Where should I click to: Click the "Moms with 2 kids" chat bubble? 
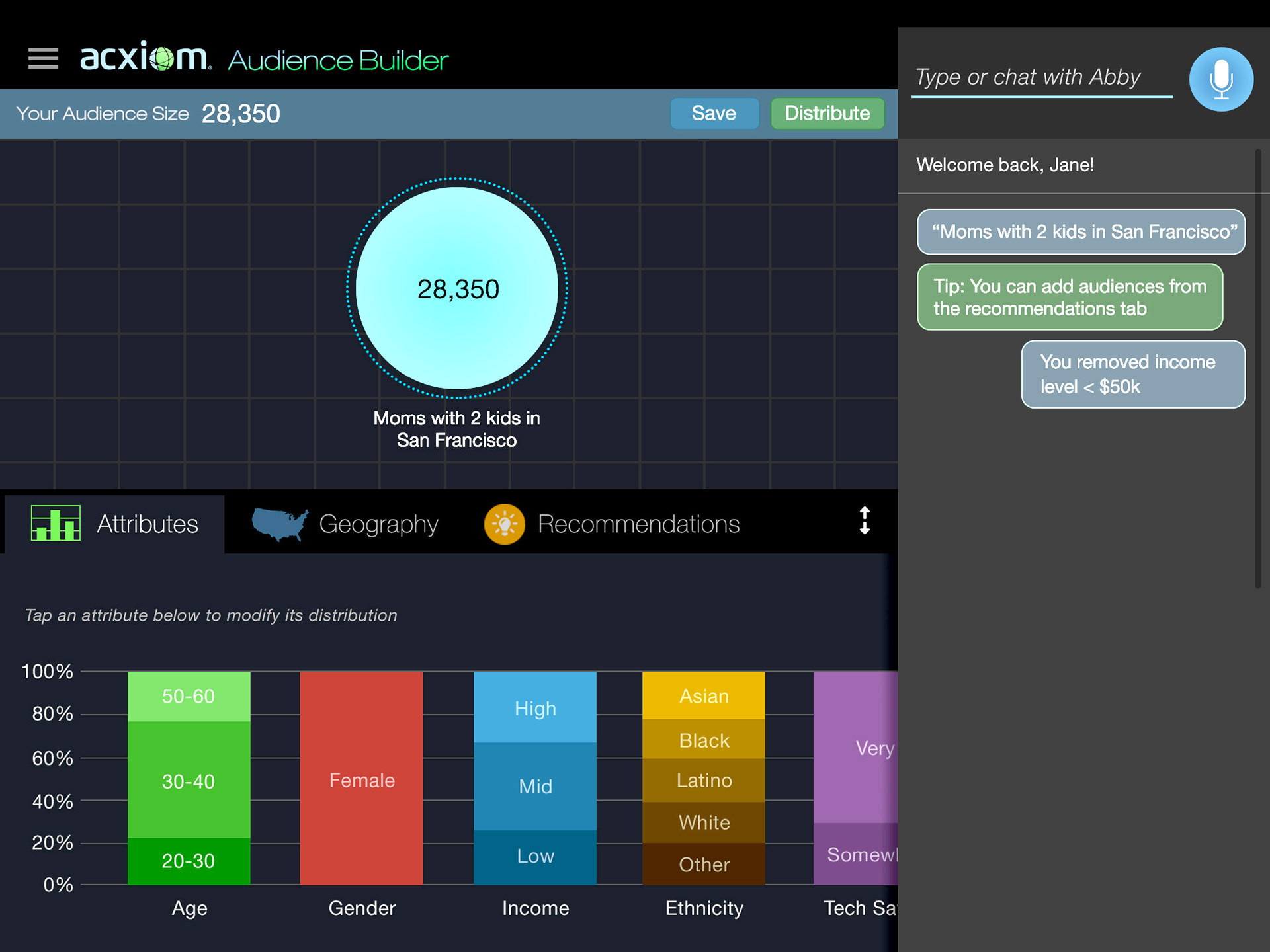click(1080, 232)
